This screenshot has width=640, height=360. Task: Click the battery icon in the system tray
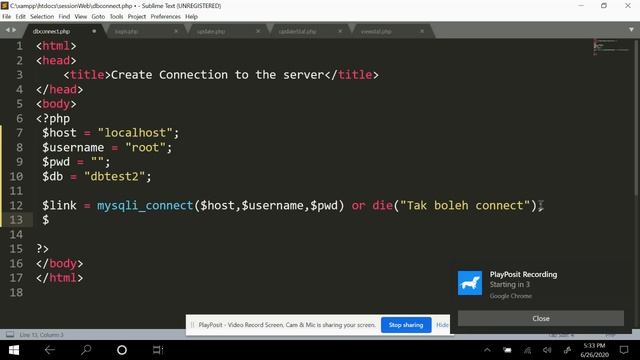(507, 350)
